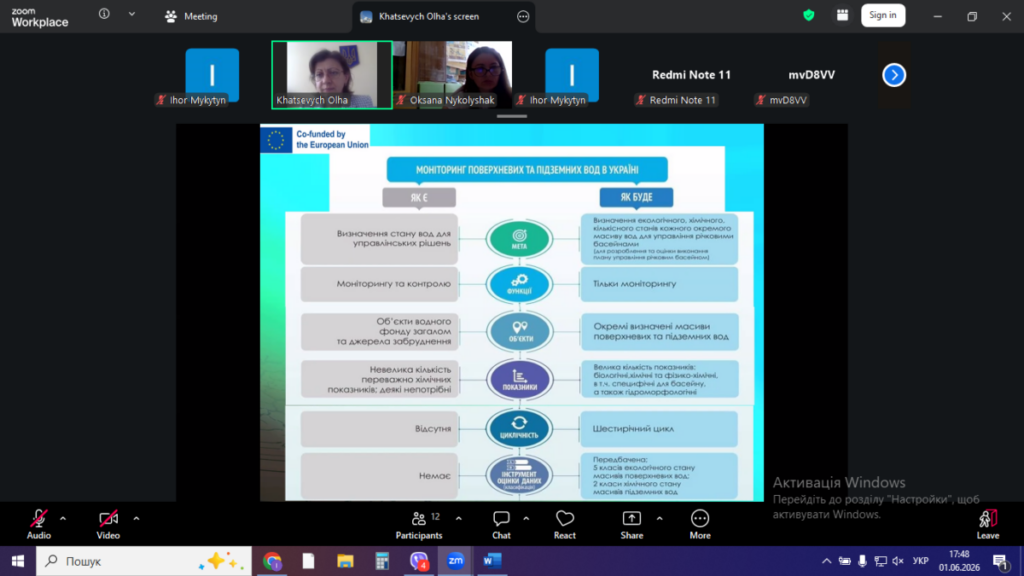Screen dimensions: 1024x576
Task: Open File Explorer from the taskbar
Action: pyautogui.click(x=345, y=561)
